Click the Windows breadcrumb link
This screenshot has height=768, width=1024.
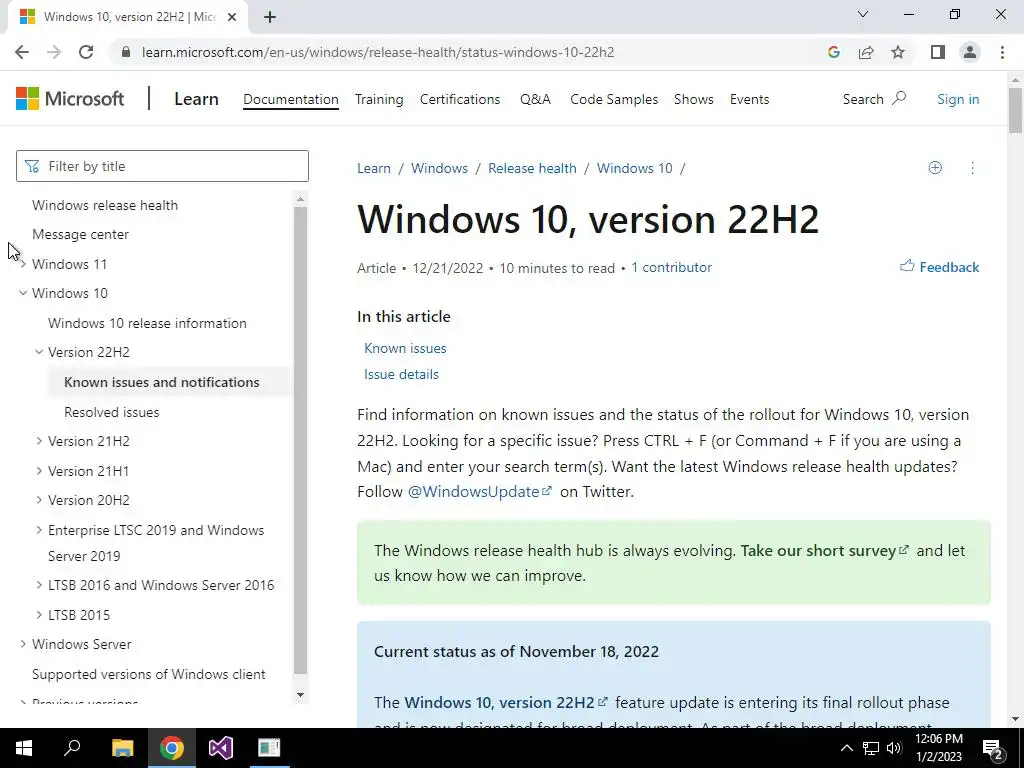click(439, 168)
